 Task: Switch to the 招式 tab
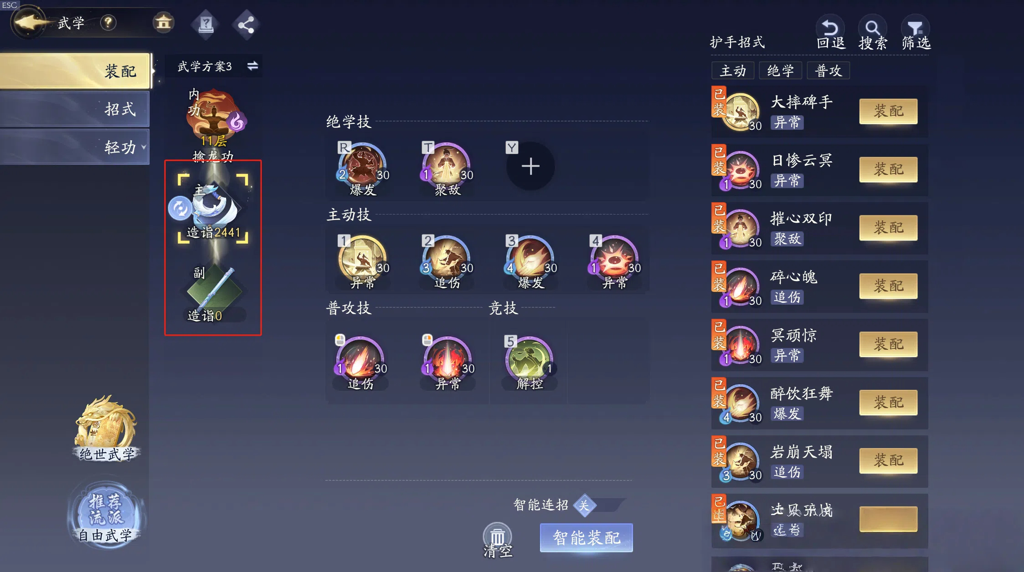pos(75,109)
